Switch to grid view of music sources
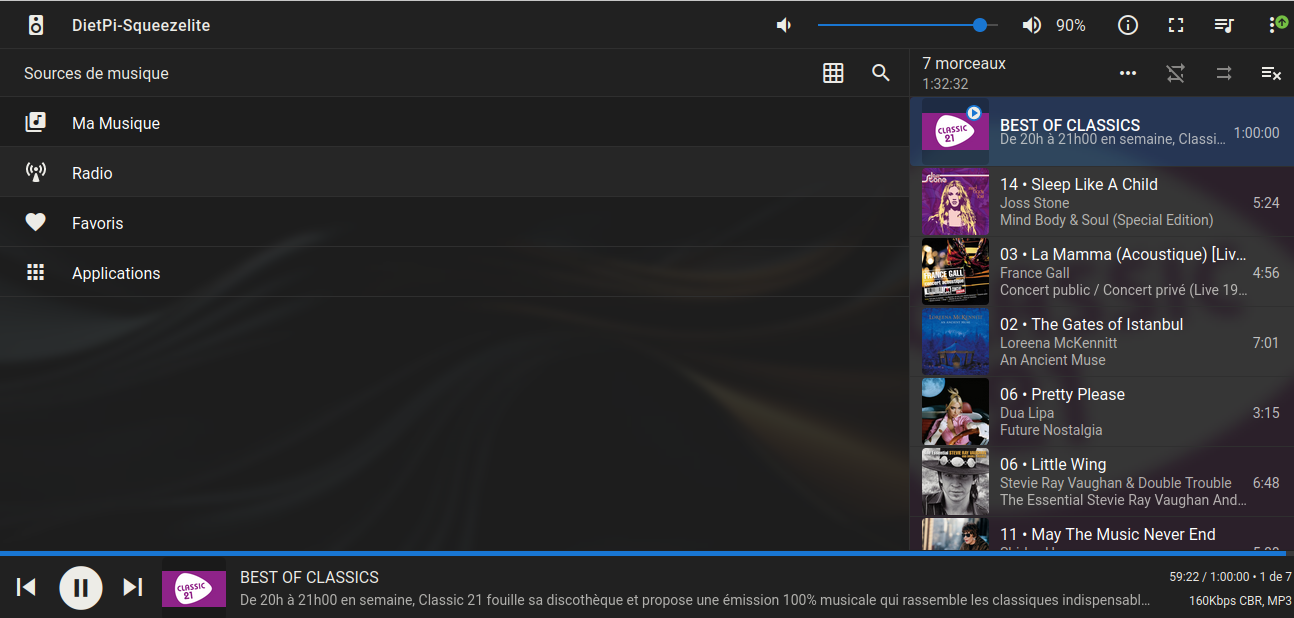Screen dimensions: 1294x618 click(x=833, y=73)
